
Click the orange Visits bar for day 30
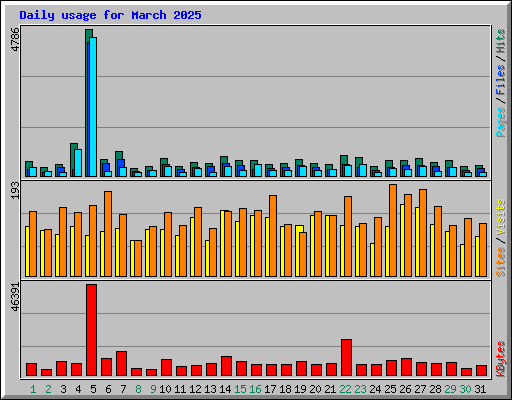click(468, 247)
